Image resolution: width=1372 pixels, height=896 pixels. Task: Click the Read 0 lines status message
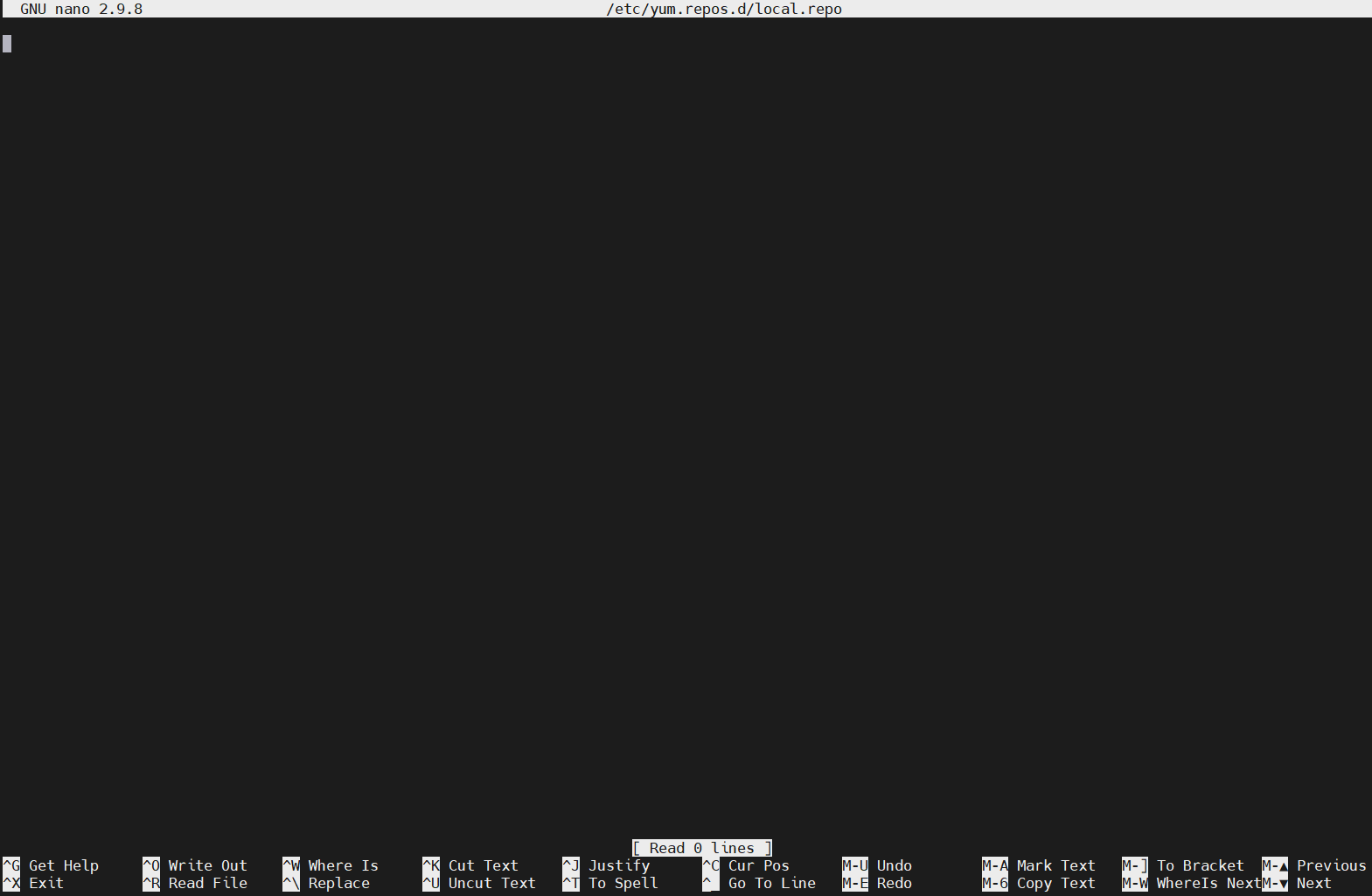coord(702,848)
